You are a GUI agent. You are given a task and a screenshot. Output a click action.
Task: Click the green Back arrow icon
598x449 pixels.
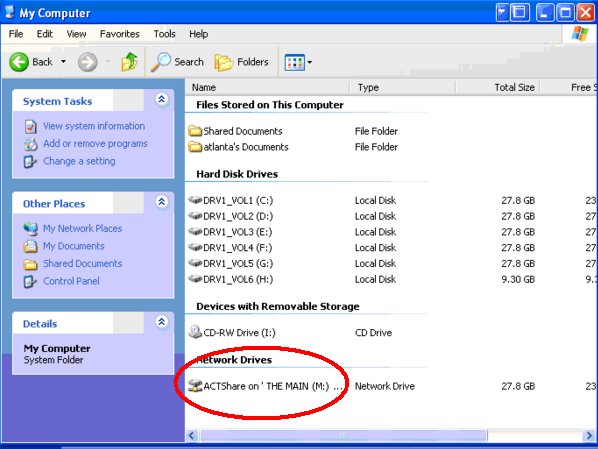[x=19, y=62]
